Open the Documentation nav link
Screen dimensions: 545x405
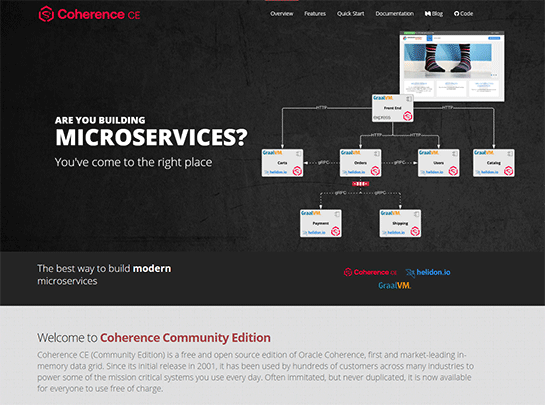pyautogui.click(x=394, y=14)
